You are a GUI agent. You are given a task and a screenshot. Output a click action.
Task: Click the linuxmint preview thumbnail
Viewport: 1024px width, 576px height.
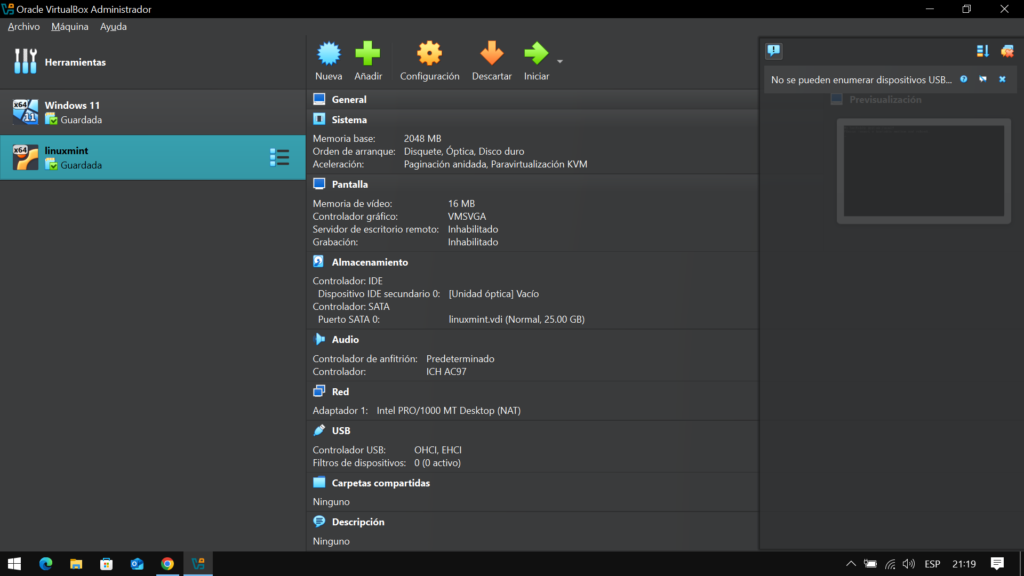923,170
